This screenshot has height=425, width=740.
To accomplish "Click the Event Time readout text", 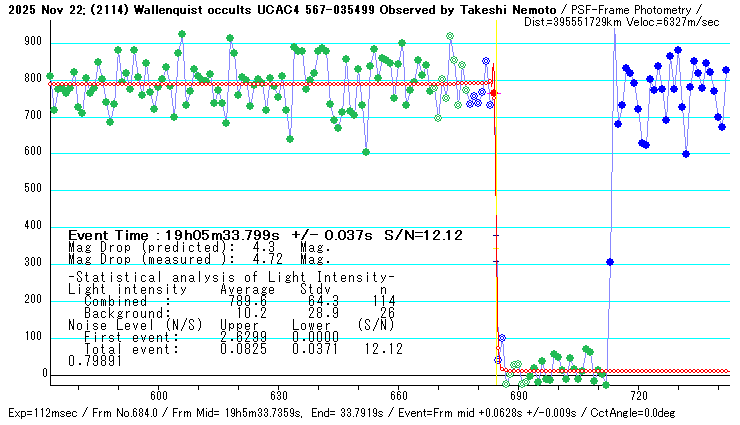I will tap(265, 235).
